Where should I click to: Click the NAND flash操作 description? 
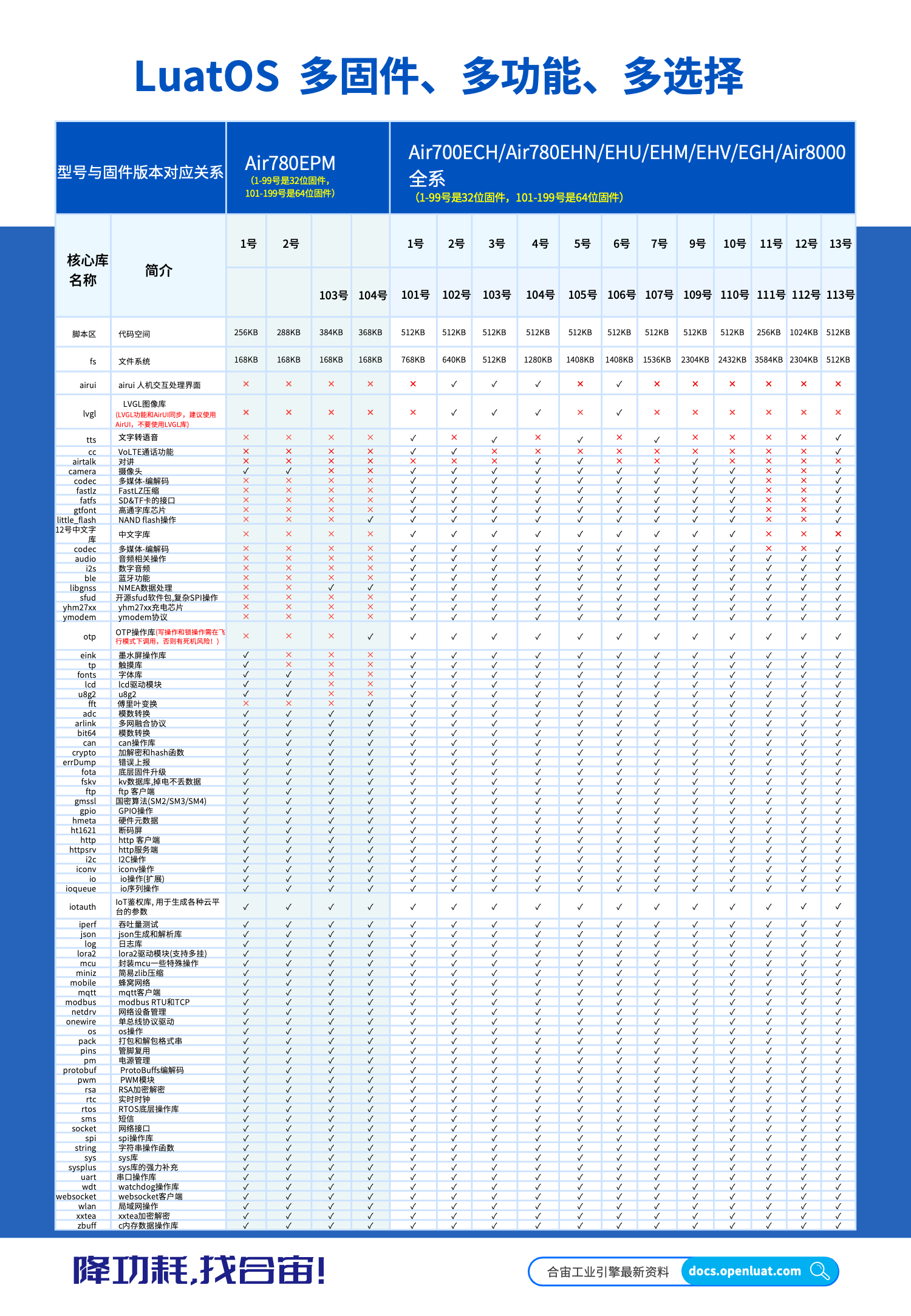[147, 520]
